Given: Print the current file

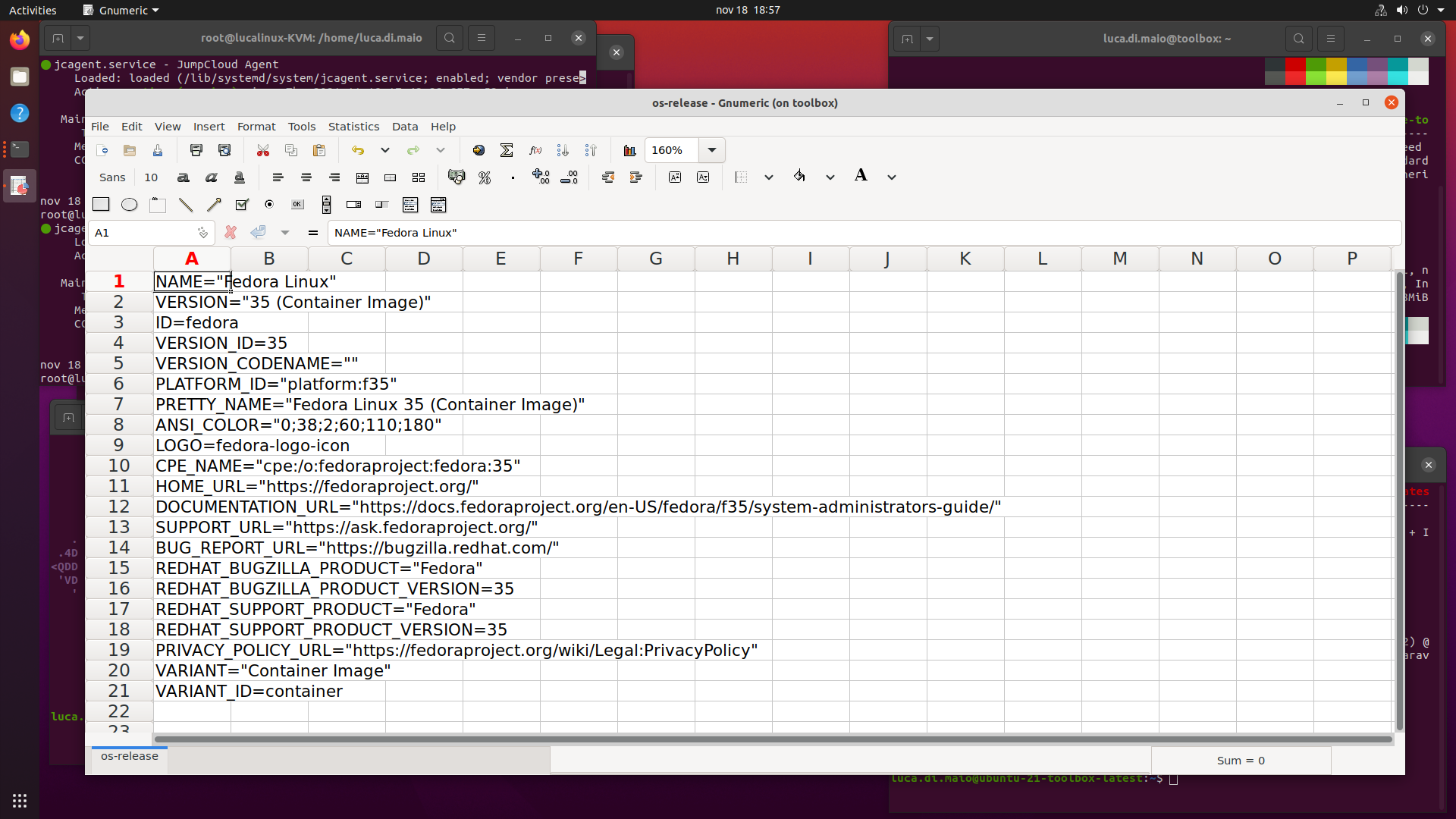Looking at the screenshot, I should coord(196,150).
